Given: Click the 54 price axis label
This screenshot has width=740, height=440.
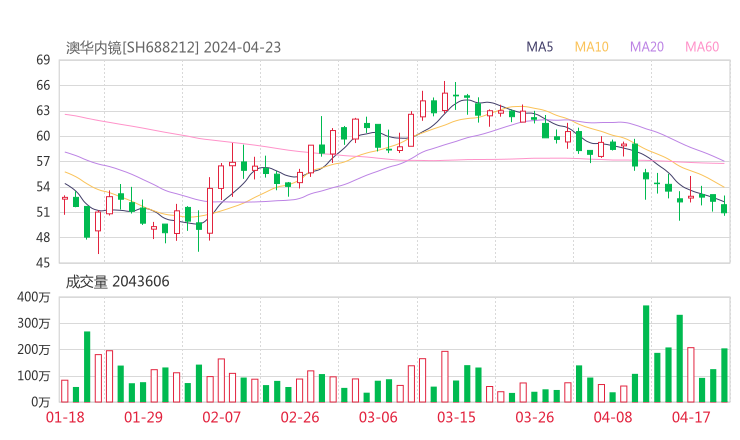Looking at the screenshot, I should tap(43, 187).
